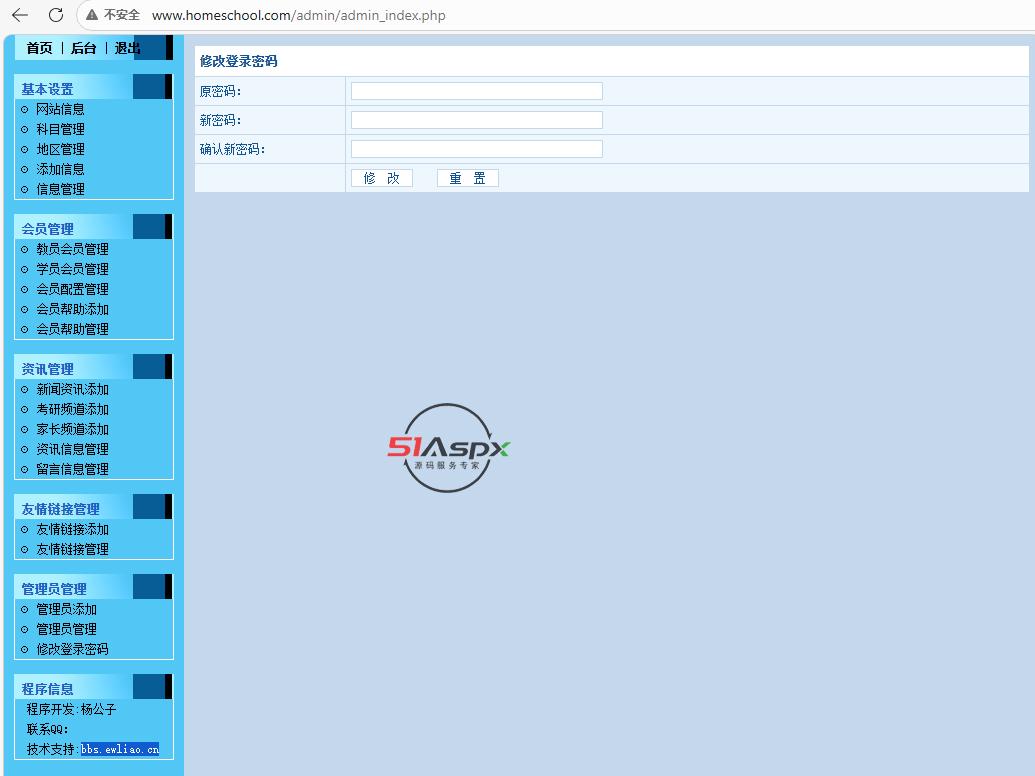Open 考研频道添加

tap(73, 409)
